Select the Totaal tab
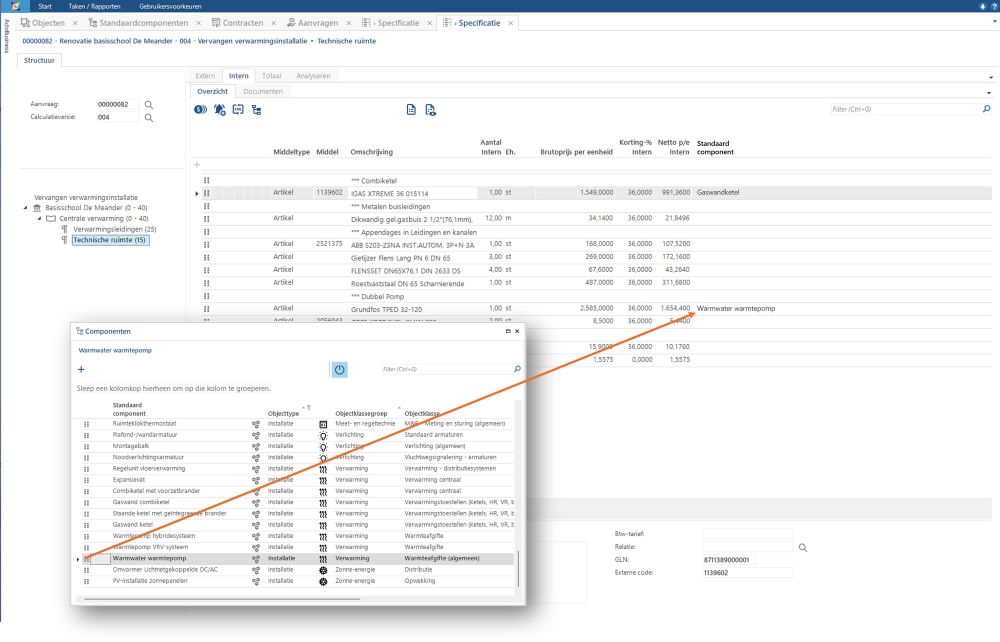This screenshot has height=642, width=1000. (272, 76)
